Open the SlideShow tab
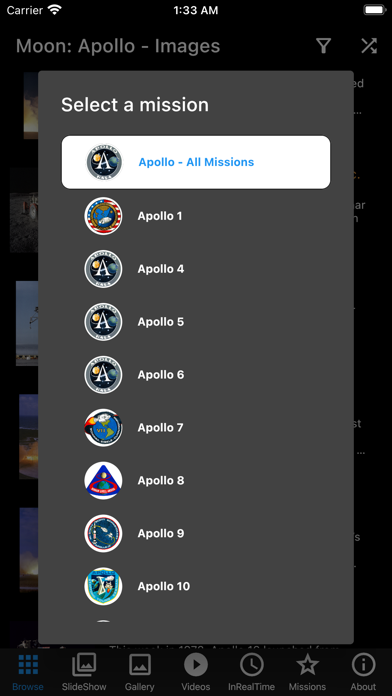The width and height of the screenshot is (392, 696). (x=84, y=672)
